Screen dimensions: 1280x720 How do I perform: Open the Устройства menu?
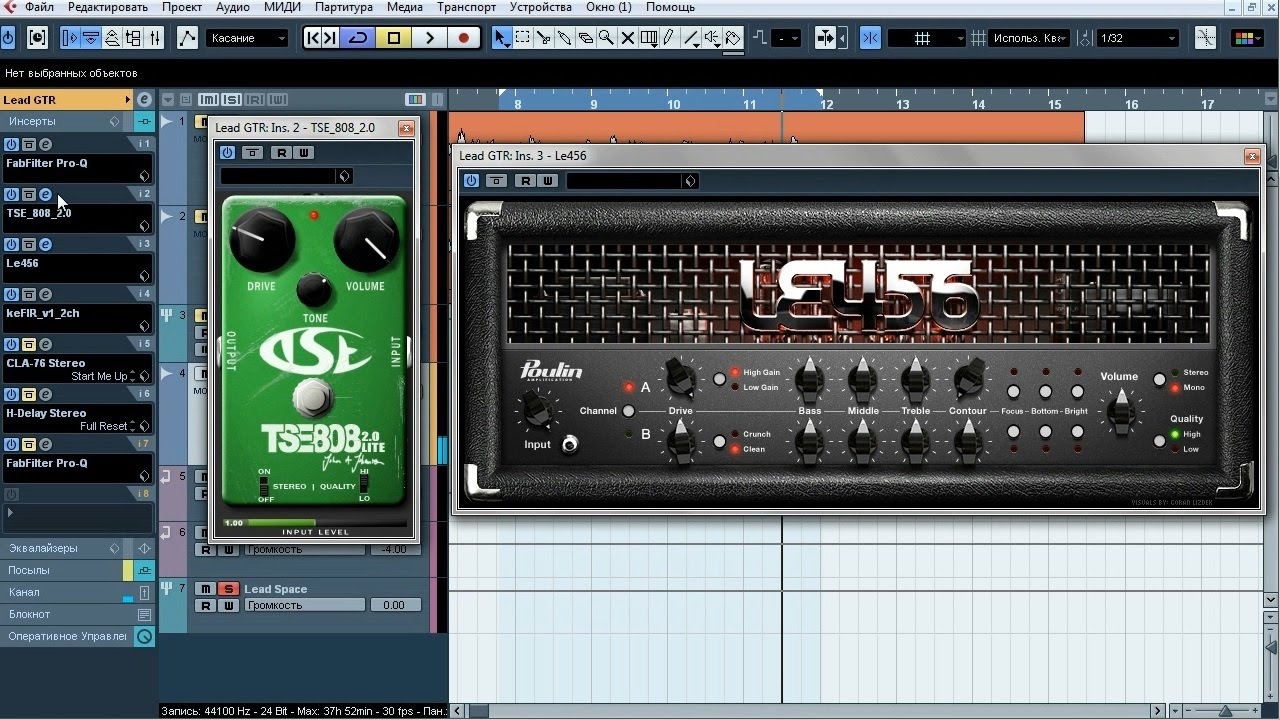pos(540,7)
